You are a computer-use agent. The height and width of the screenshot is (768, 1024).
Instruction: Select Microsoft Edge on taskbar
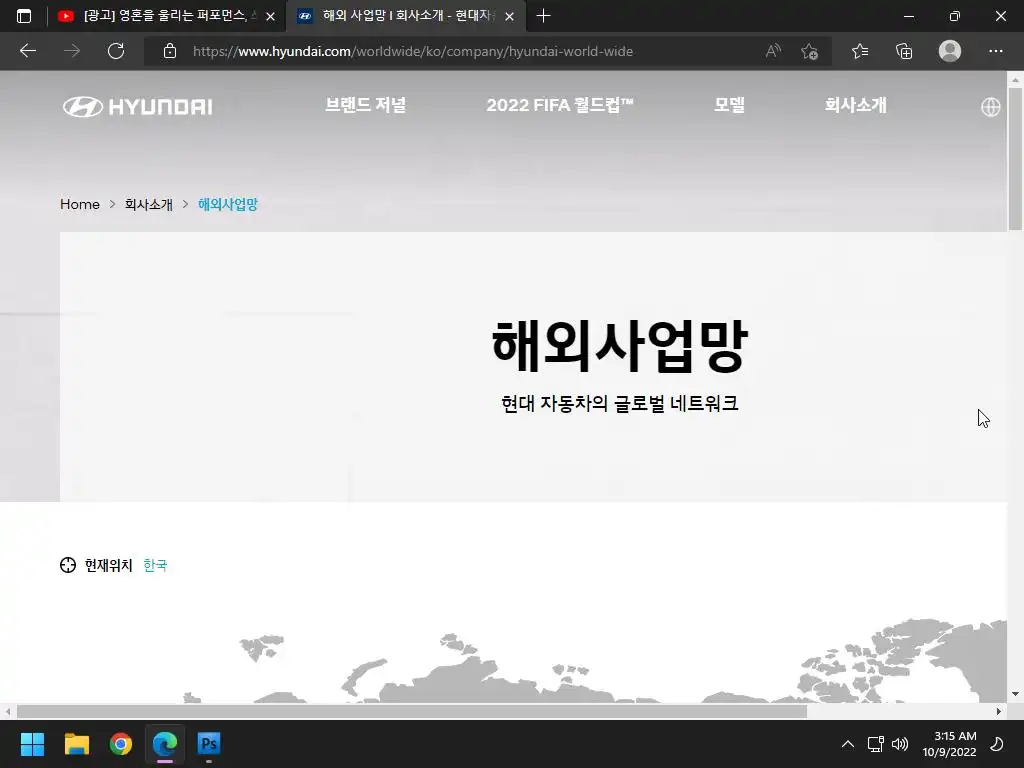pos(165,744)
